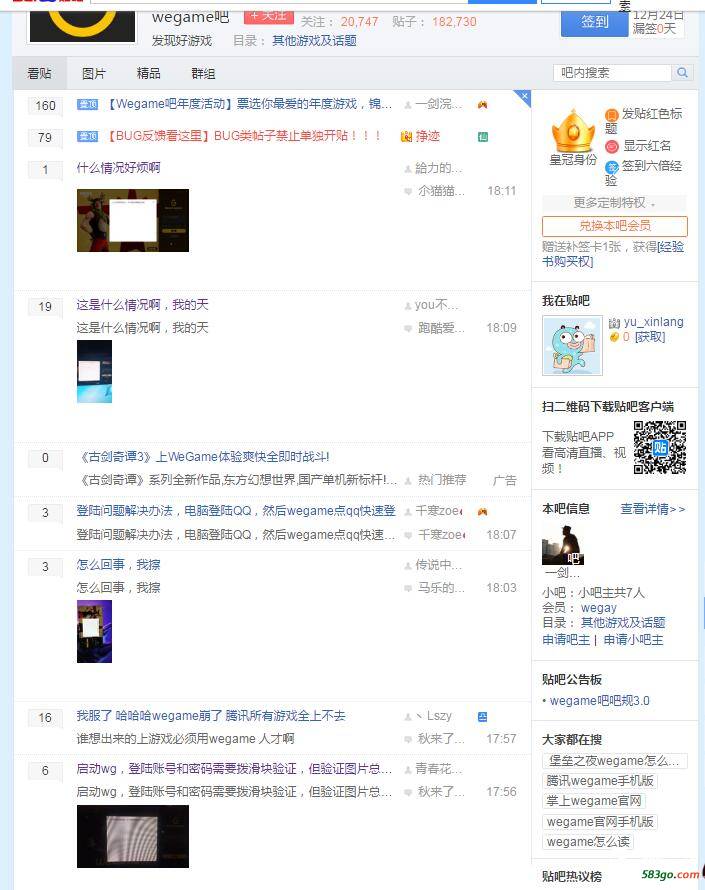Viewport: 705px width, 890px height.
Task: Click the gold coin icon under yu_xinlang
Action: 614,337
